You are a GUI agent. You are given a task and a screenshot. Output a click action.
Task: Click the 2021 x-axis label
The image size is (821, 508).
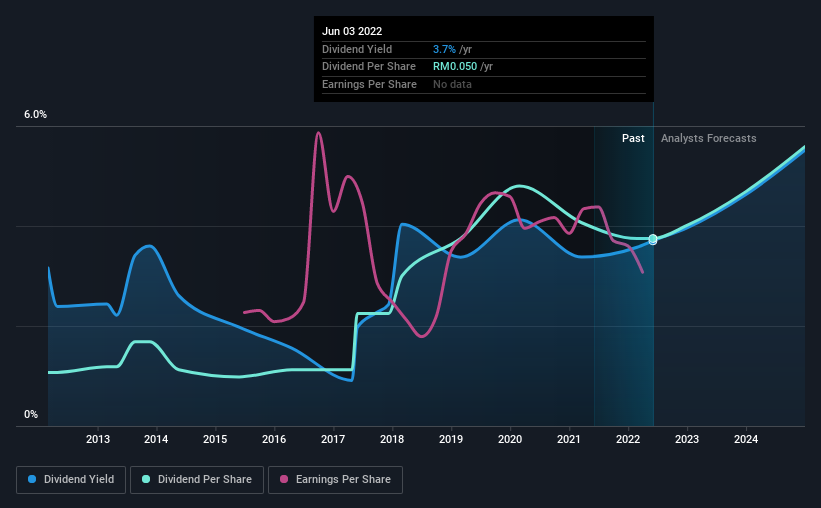pos(569,439)
